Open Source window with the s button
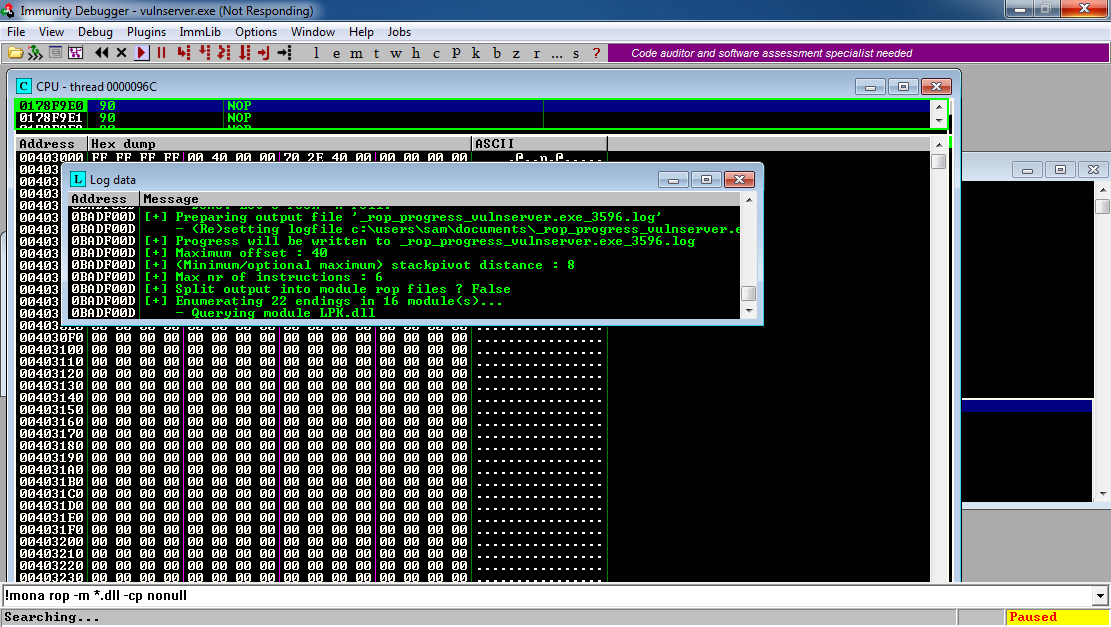Image resolution: width=1111 pixels, height=627 pixels. [576, 53]
